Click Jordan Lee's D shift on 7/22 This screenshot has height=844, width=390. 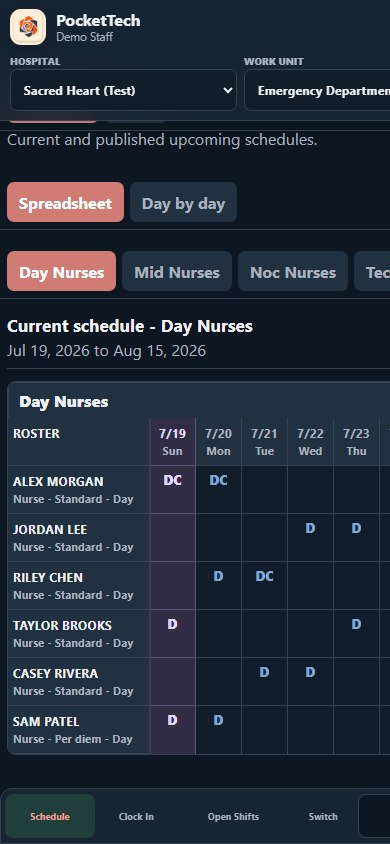click(310, 528)
